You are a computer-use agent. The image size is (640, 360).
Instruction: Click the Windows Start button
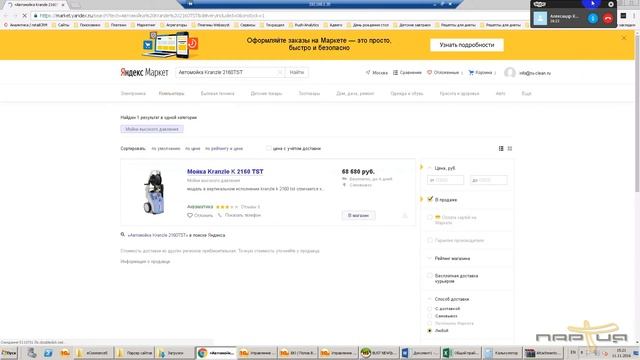(9, 353)
